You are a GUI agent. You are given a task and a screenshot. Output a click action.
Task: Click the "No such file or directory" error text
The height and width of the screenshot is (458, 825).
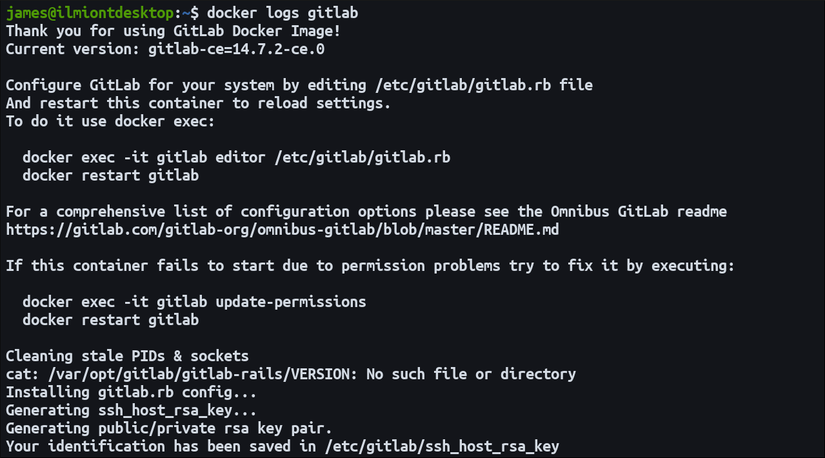[483, 373]
